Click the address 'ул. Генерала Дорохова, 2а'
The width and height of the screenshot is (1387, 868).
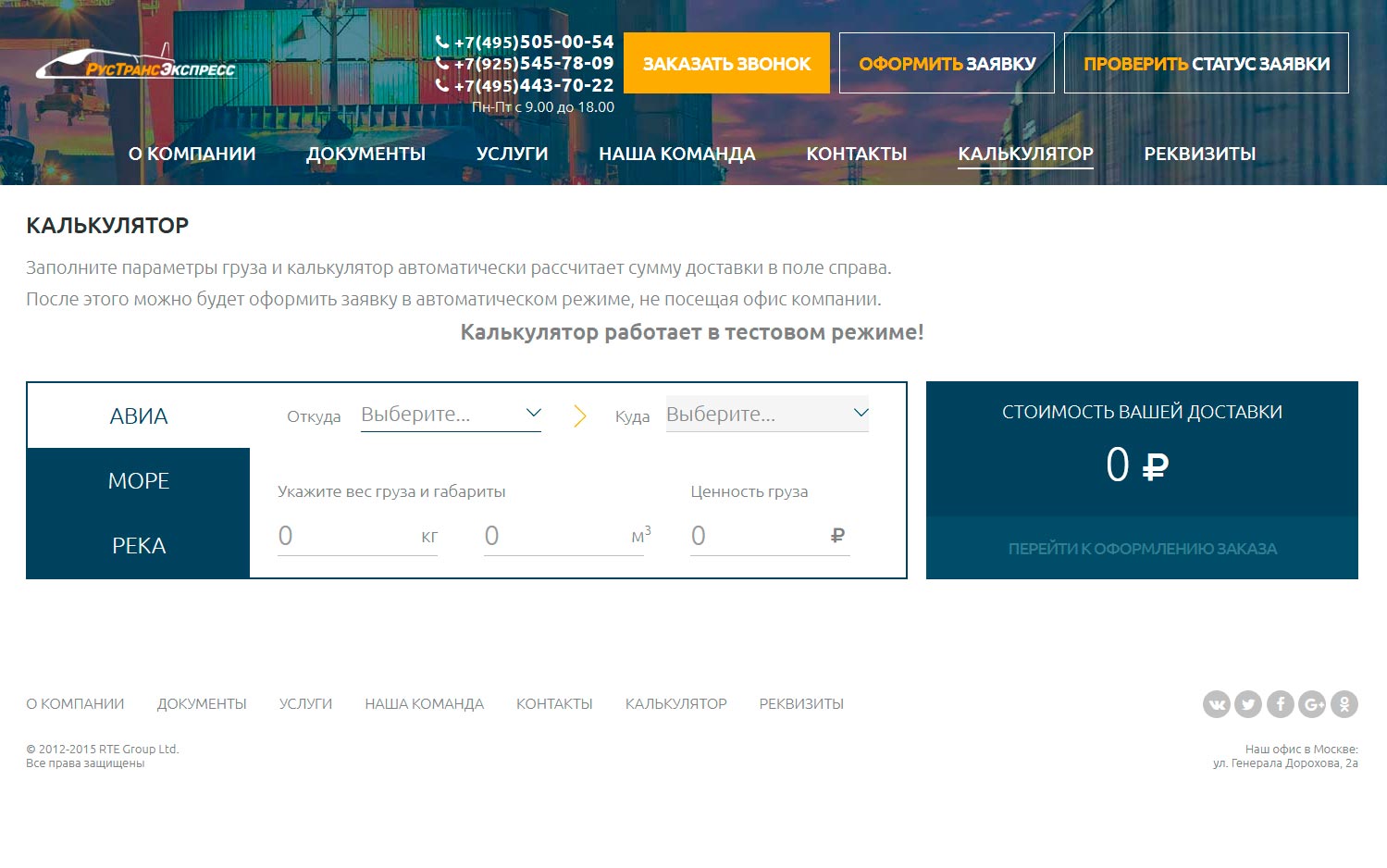[1285, 763]
